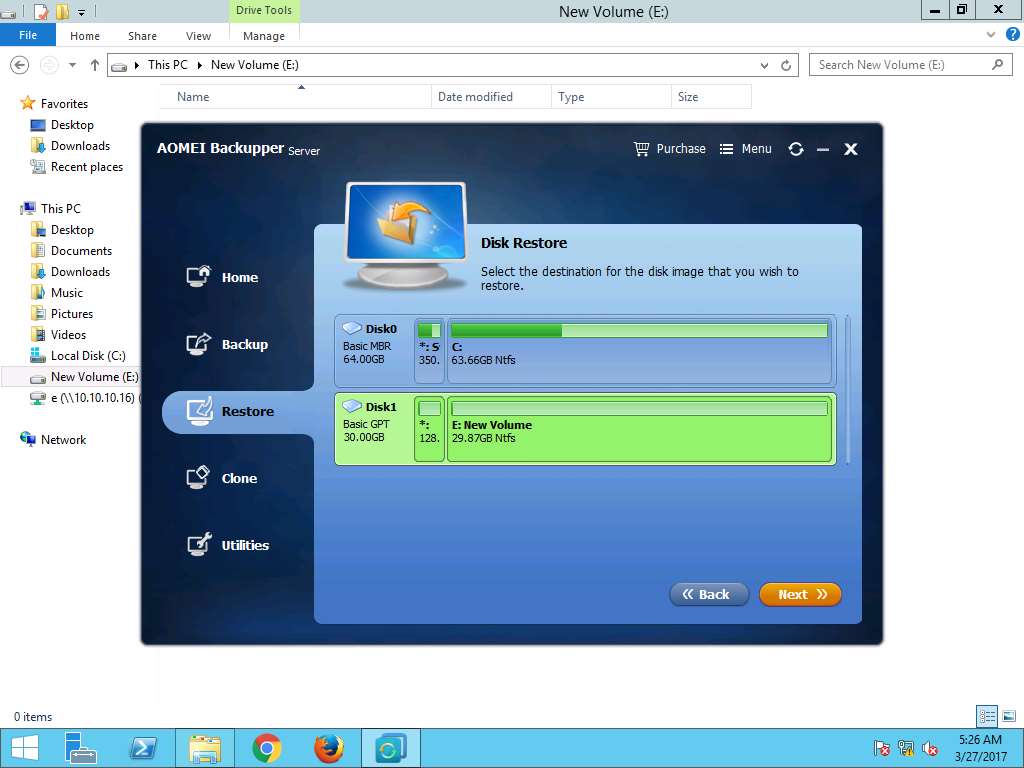
Task: Launch Google Chrome from taskbar
Action: click(267, 748)
